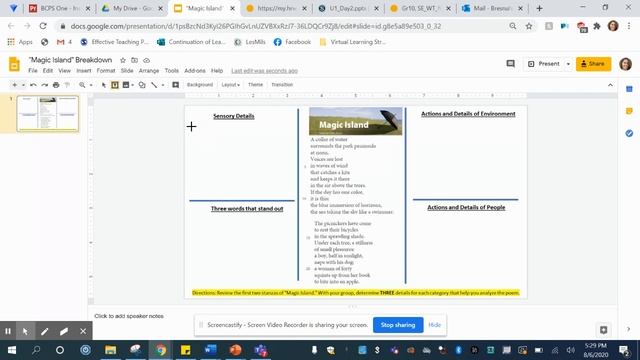Click the Explore button at bottom right
The image size is (640, 360).
(603, 329)
